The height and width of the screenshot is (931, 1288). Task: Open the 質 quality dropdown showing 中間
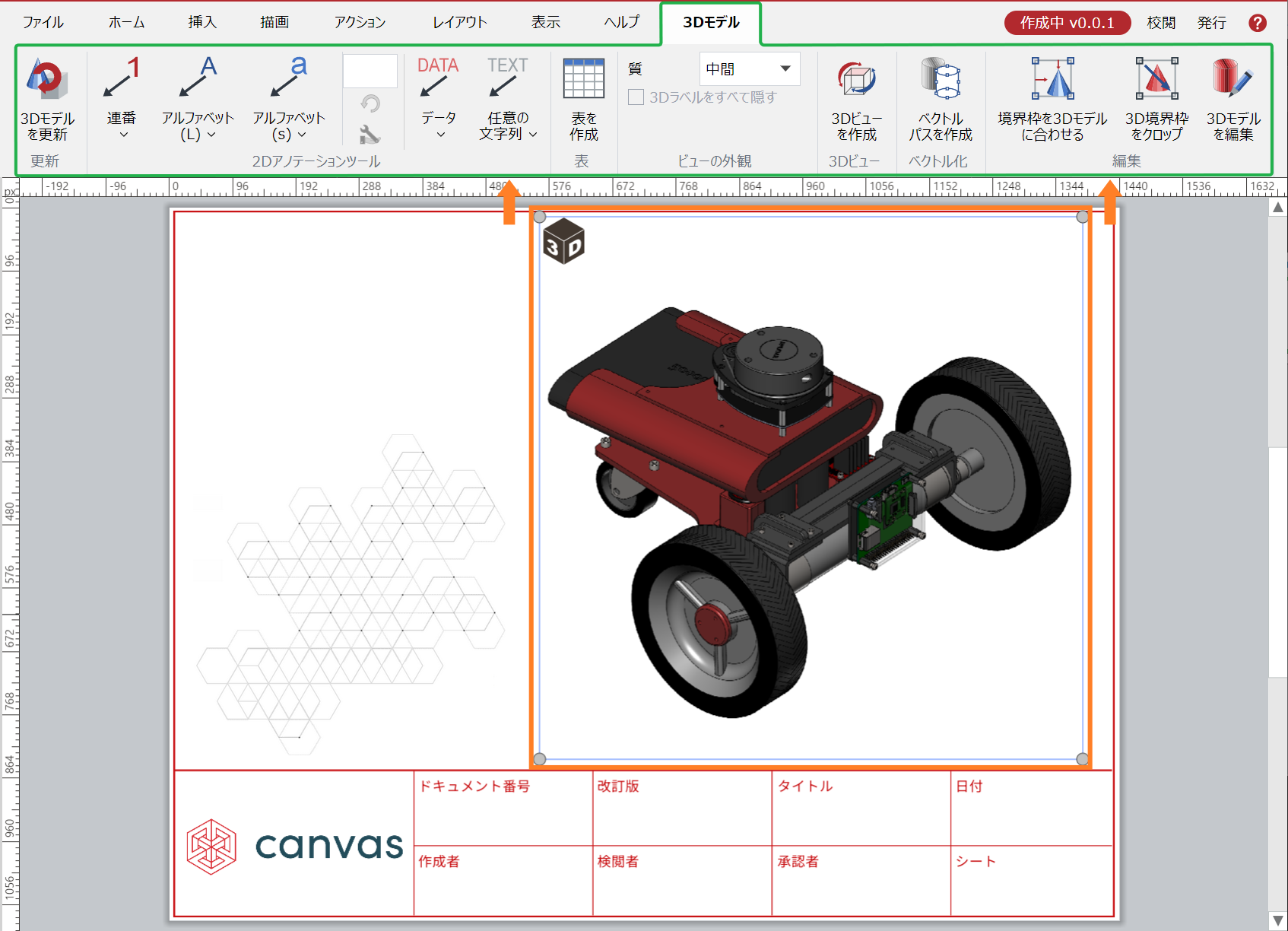(x=750, y=69)
